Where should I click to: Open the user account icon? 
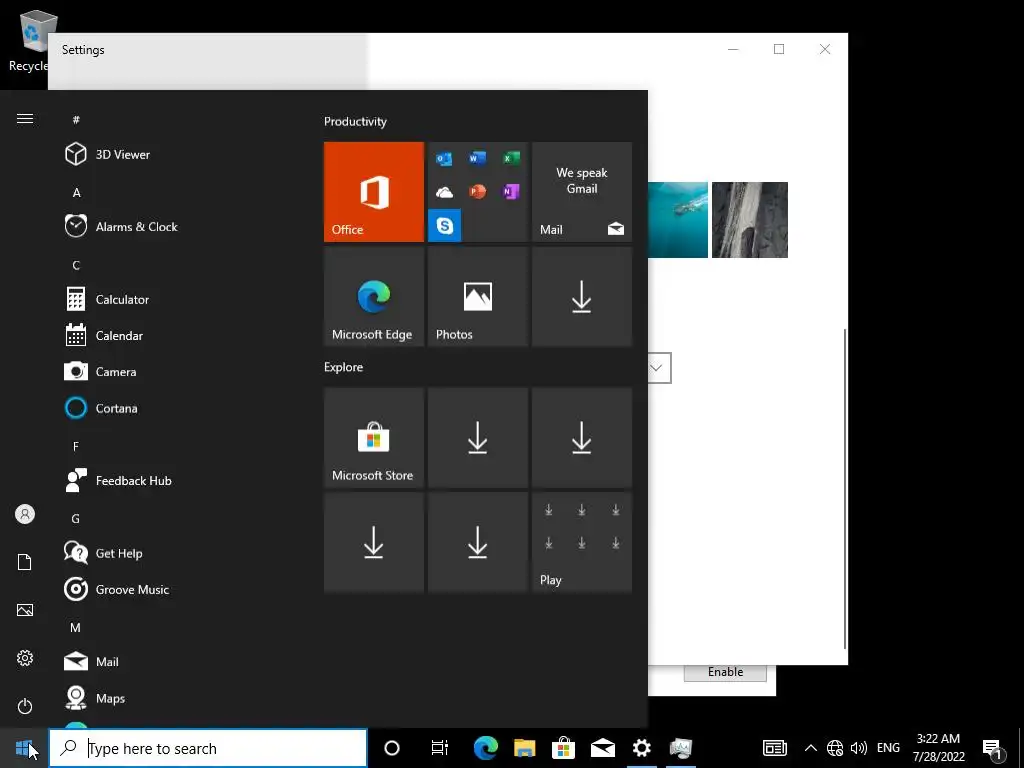[25, 515]
